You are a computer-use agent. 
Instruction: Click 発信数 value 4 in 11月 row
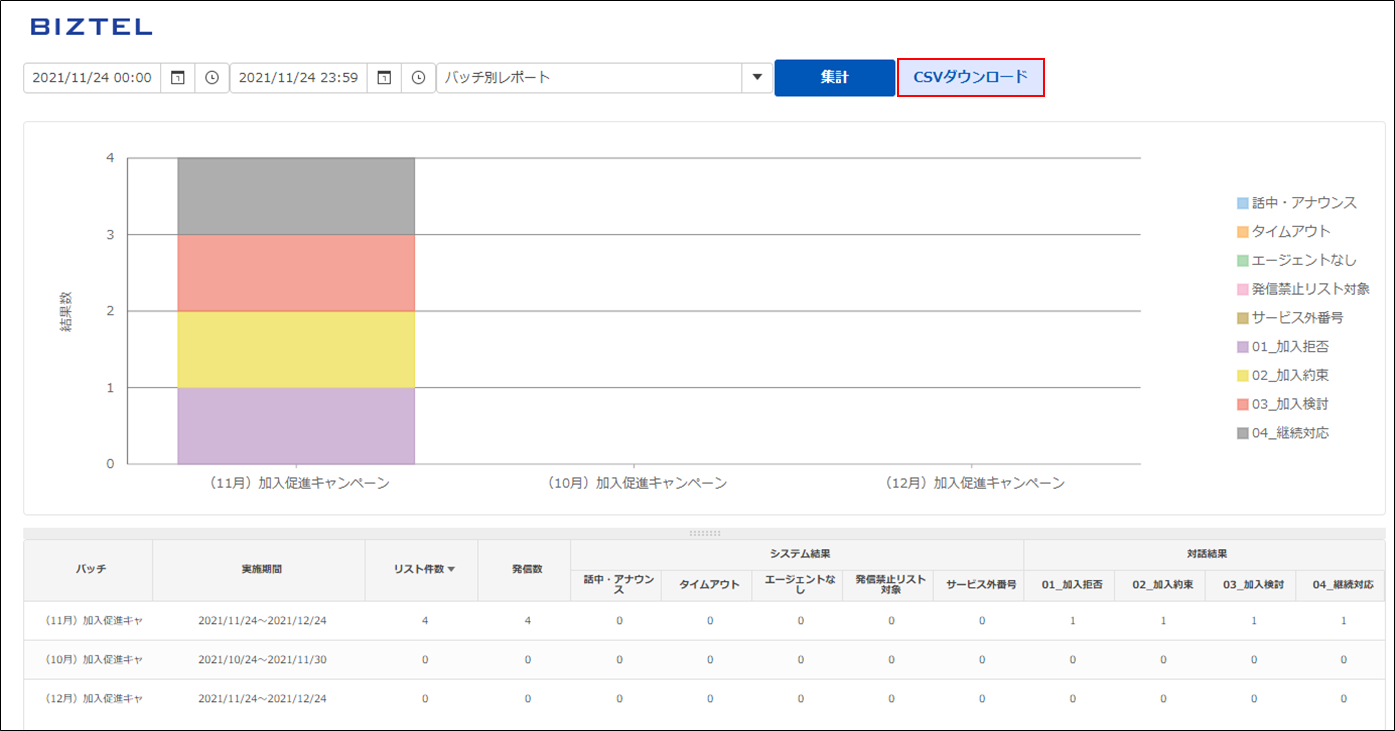click(528, 621)
